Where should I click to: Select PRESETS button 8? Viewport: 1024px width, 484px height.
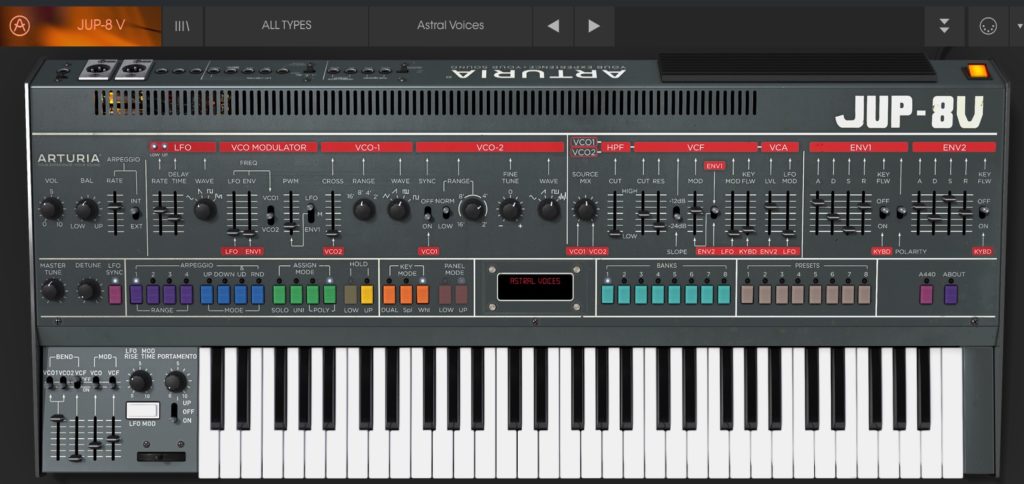point(865,295)
